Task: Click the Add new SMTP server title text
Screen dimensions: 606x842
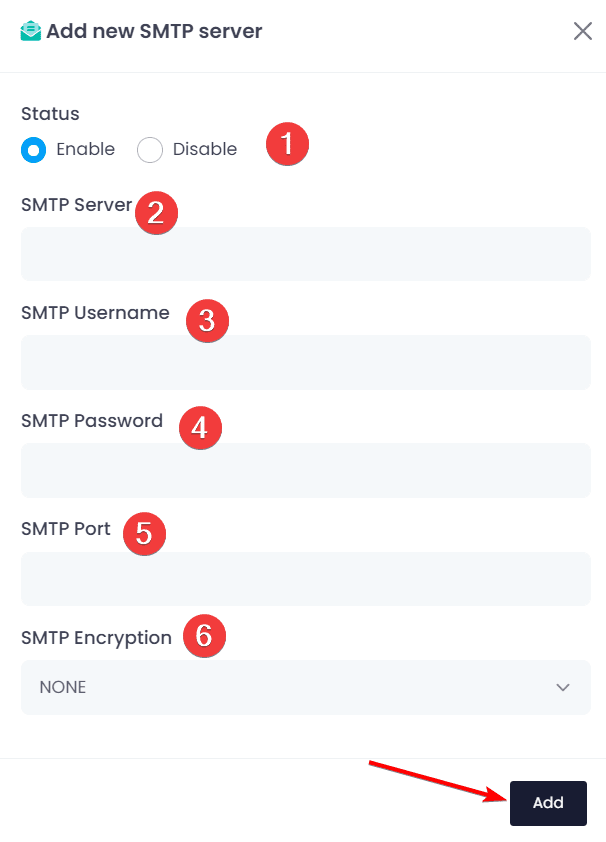Action: [x=154, y=31]
